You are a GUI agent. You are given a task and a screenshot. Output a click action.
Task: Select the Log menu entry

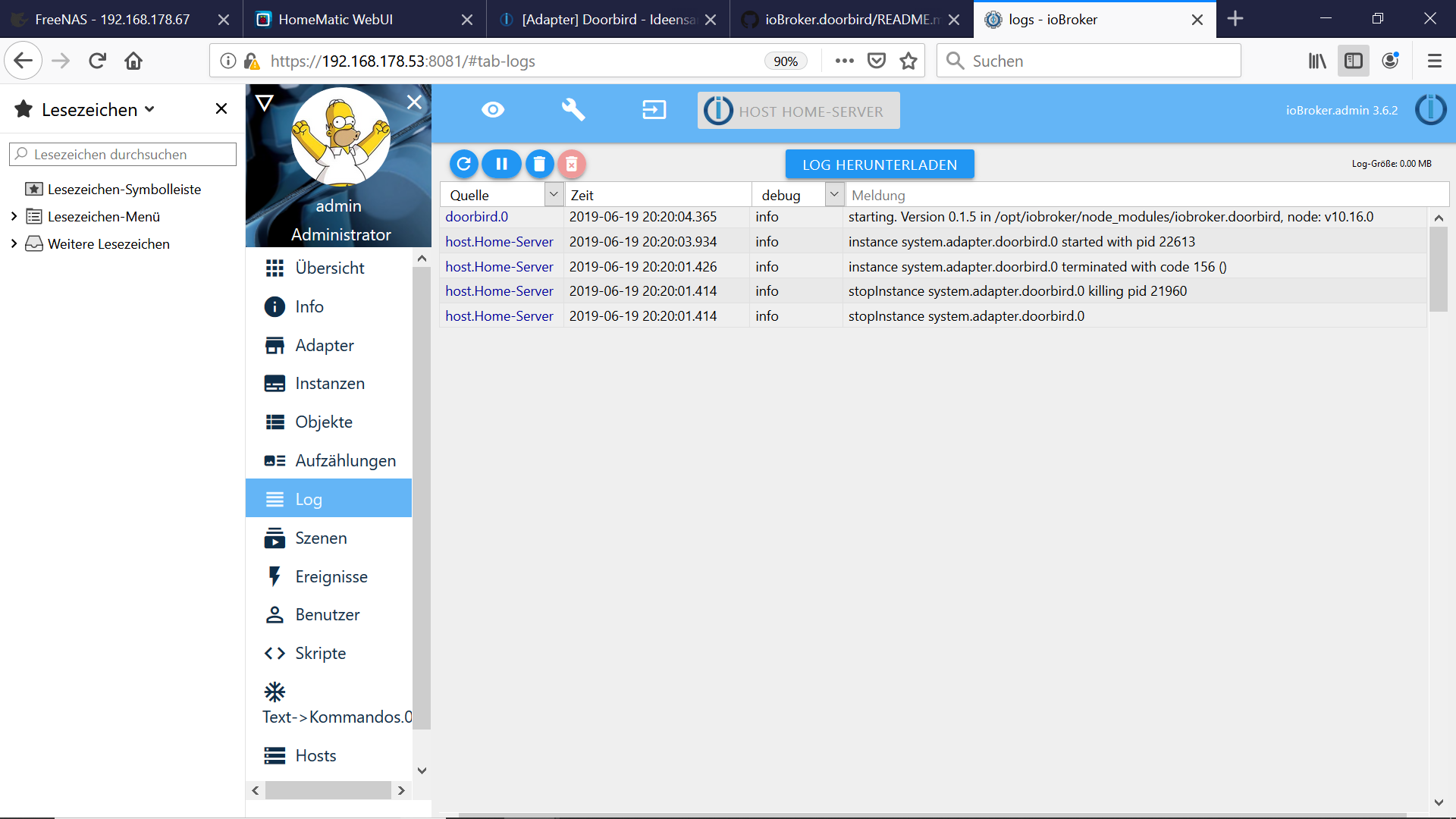(x=329, y=499)
